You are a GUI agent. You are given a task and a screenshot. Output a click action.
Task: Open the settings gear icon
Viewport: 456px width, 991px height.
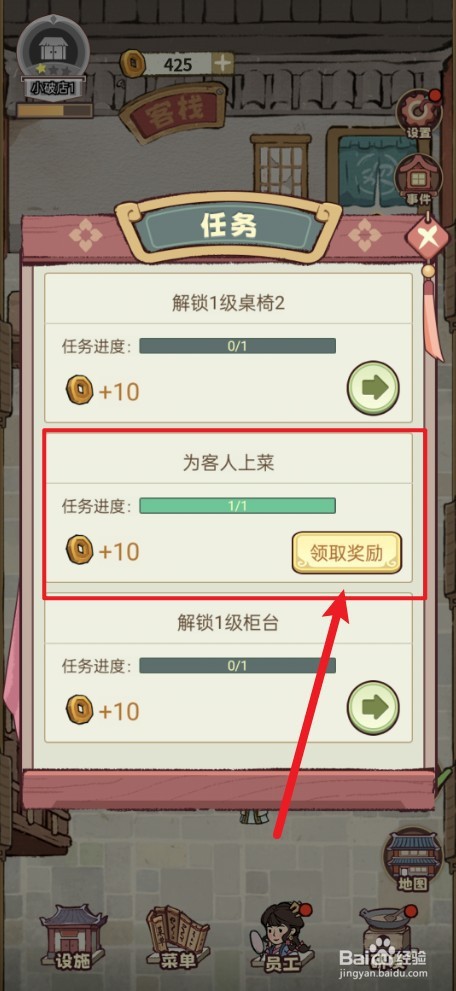pos(418,115)
